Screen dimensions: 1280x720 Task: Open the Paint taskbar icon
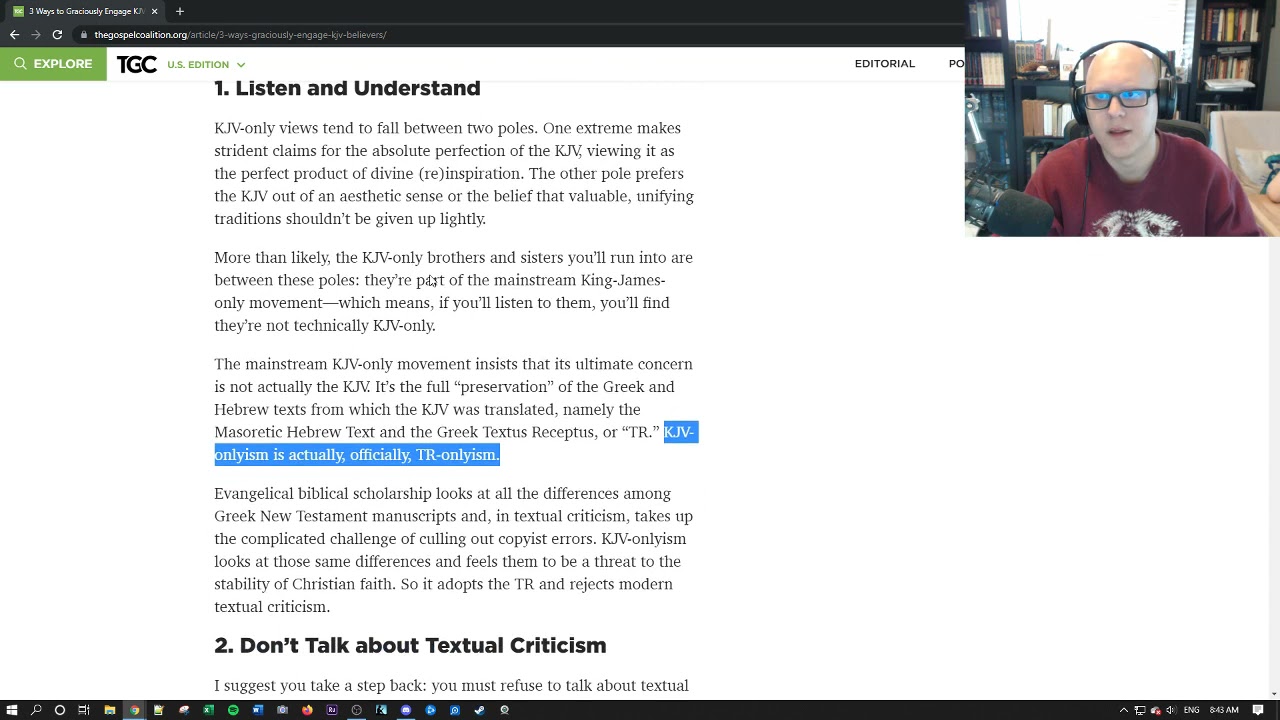click(184, 710)
